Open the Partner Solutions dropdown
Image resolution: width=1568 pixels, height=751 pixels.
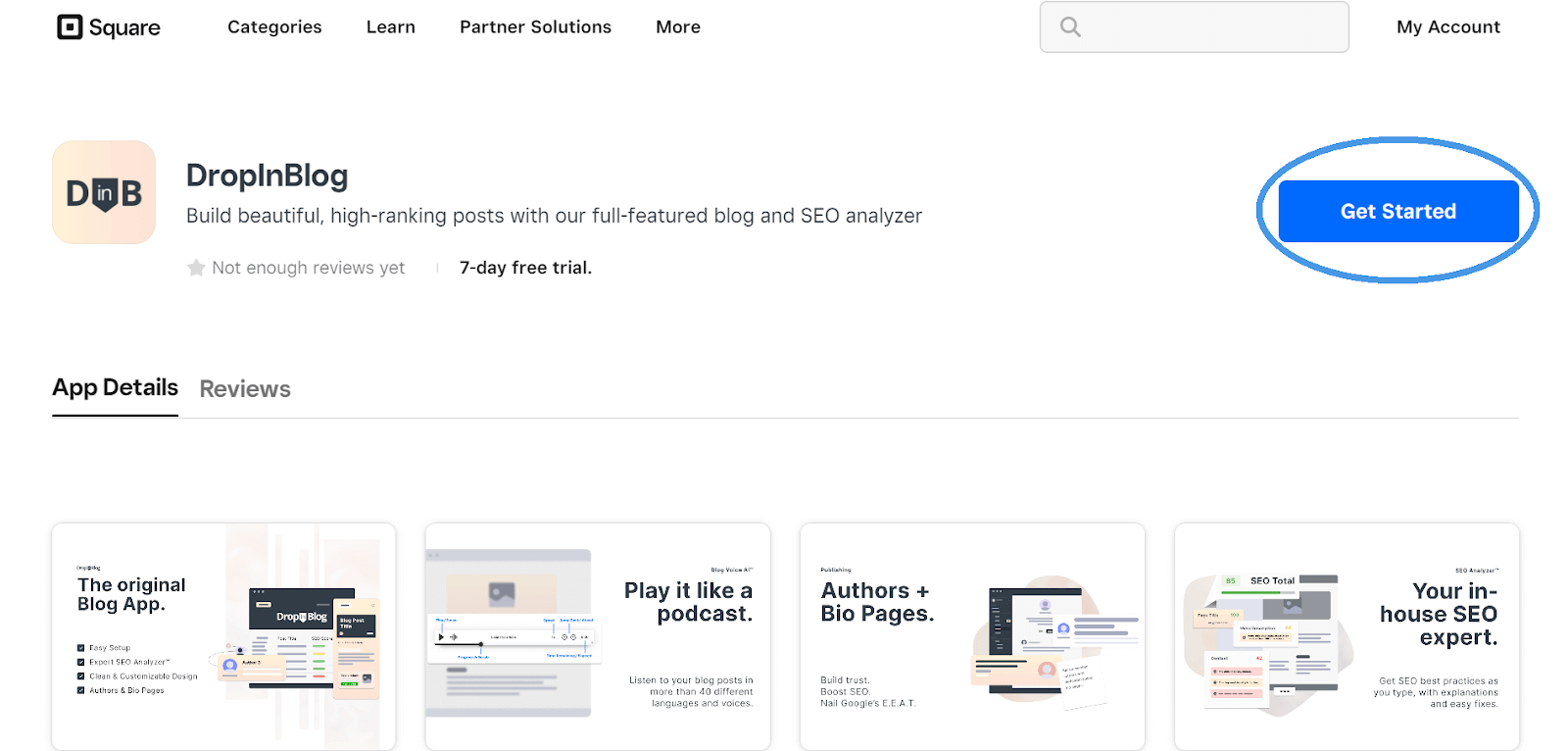click(x=535, y=26)
